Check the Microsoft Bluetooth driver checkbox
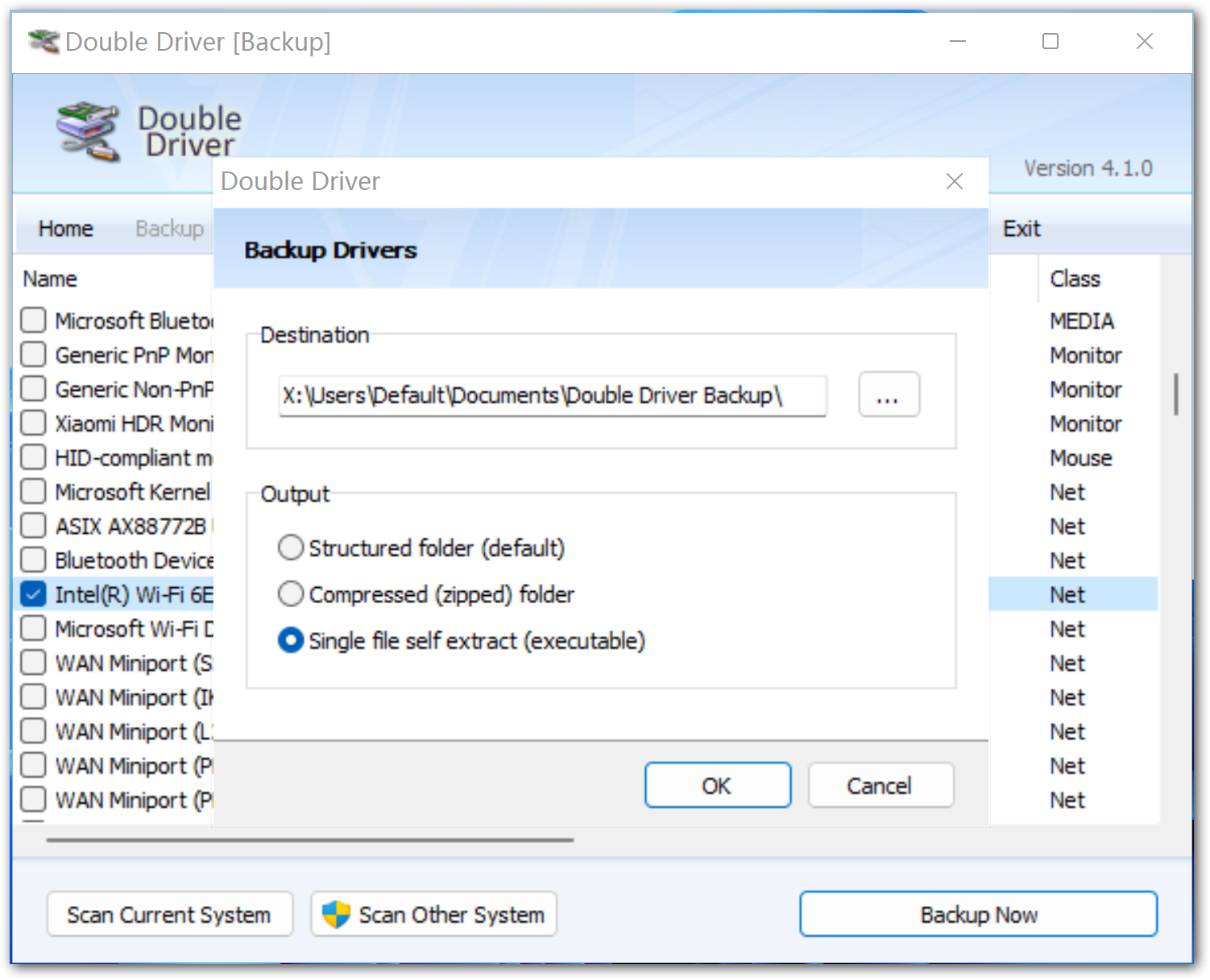The width and height of the screenshot is (1210, 980). [x=33, y=320]
